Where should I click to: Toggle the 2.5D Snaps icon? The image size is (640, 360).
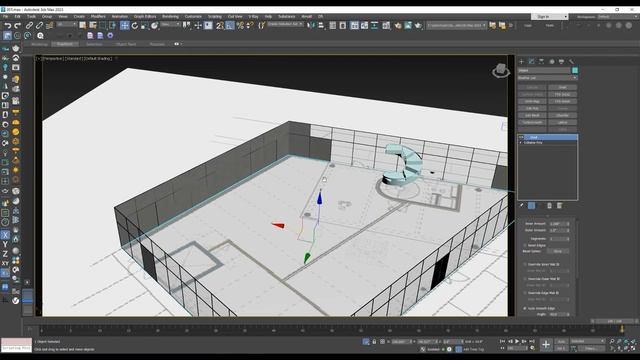click(220, 26)
